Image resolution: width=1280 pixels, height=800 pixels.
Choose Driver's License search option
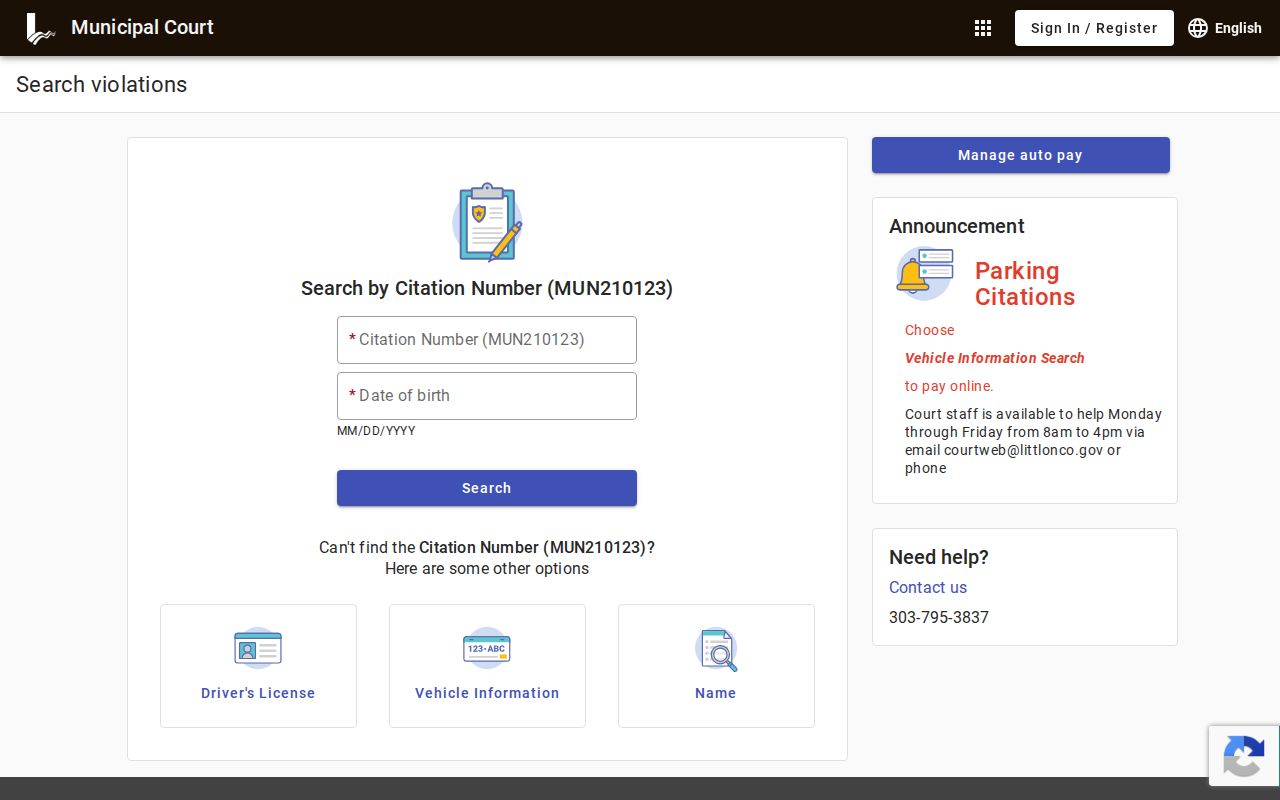point(258,666)
